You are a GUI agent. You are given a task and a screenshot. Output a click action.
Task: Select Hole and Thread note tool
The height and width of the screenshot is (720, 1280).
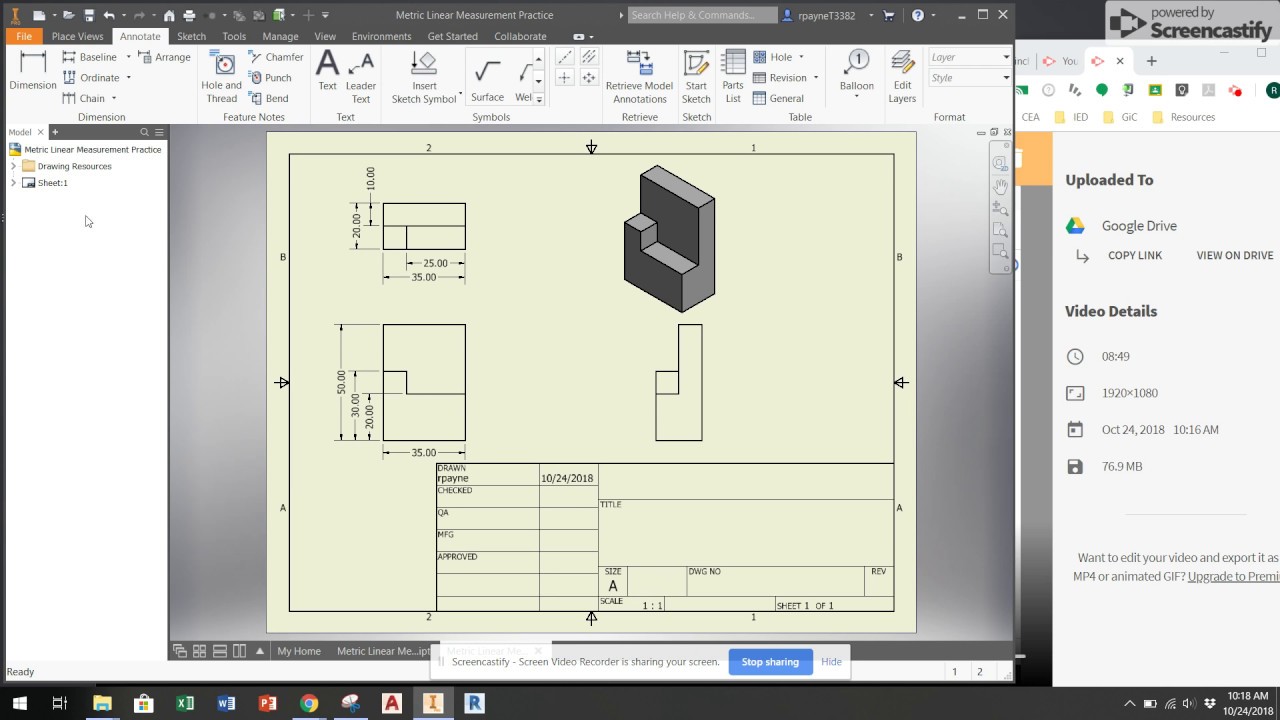pyautogui.click(x=221, y=78)
